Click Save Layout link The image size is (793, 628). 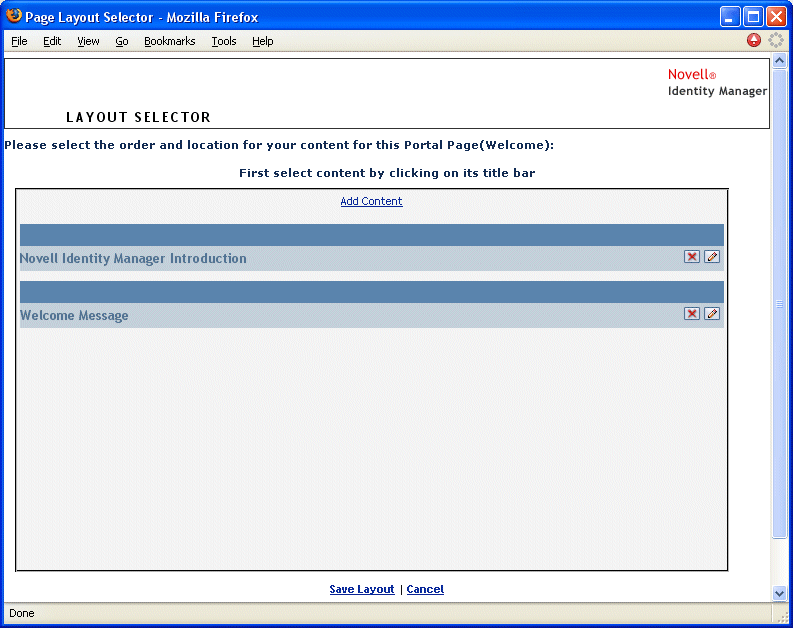[x=362, y=589]
